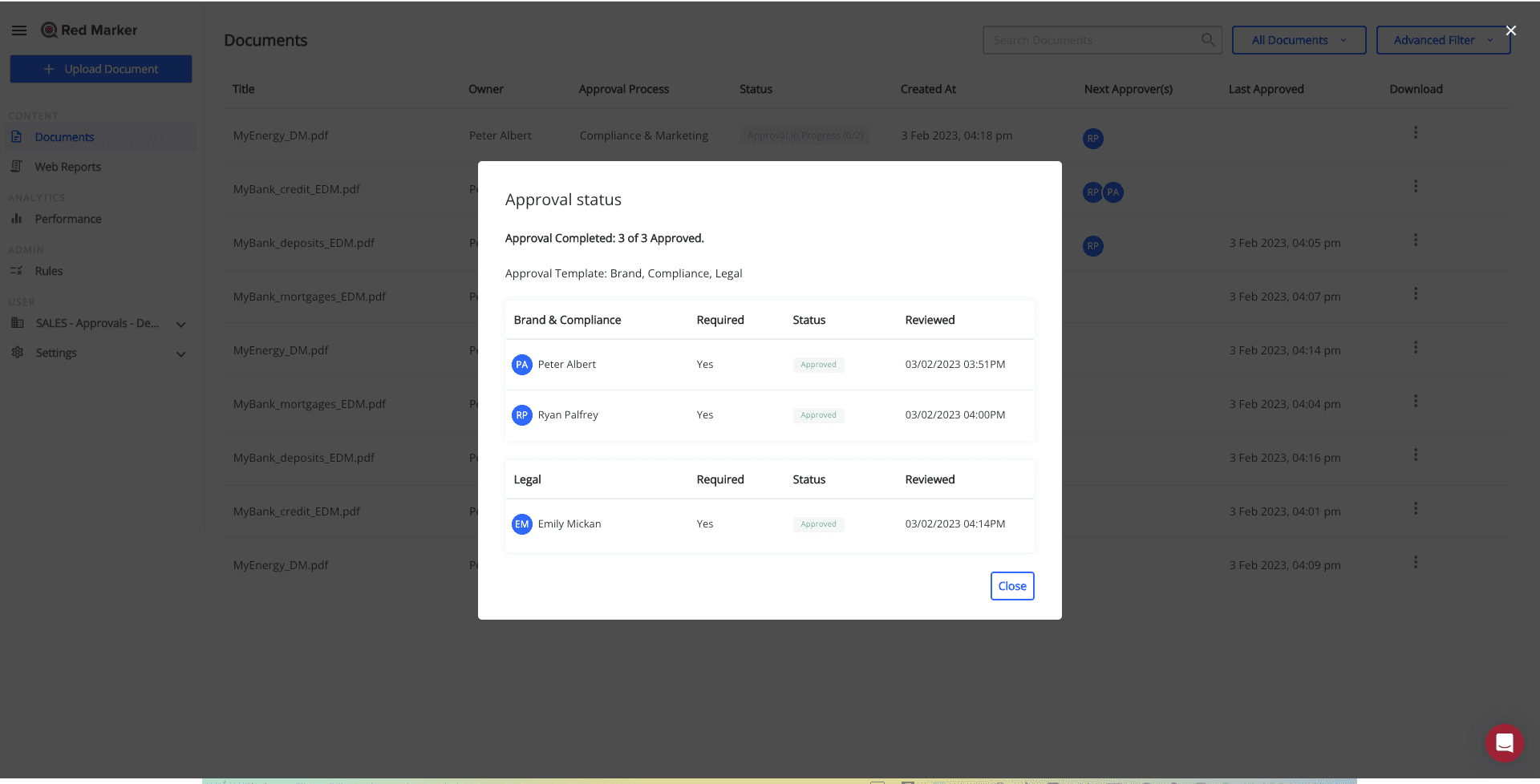Expand the All Documents dropdown
Screen dimensions: 1540x784
pyautogui.click(x=1298, y=40)
